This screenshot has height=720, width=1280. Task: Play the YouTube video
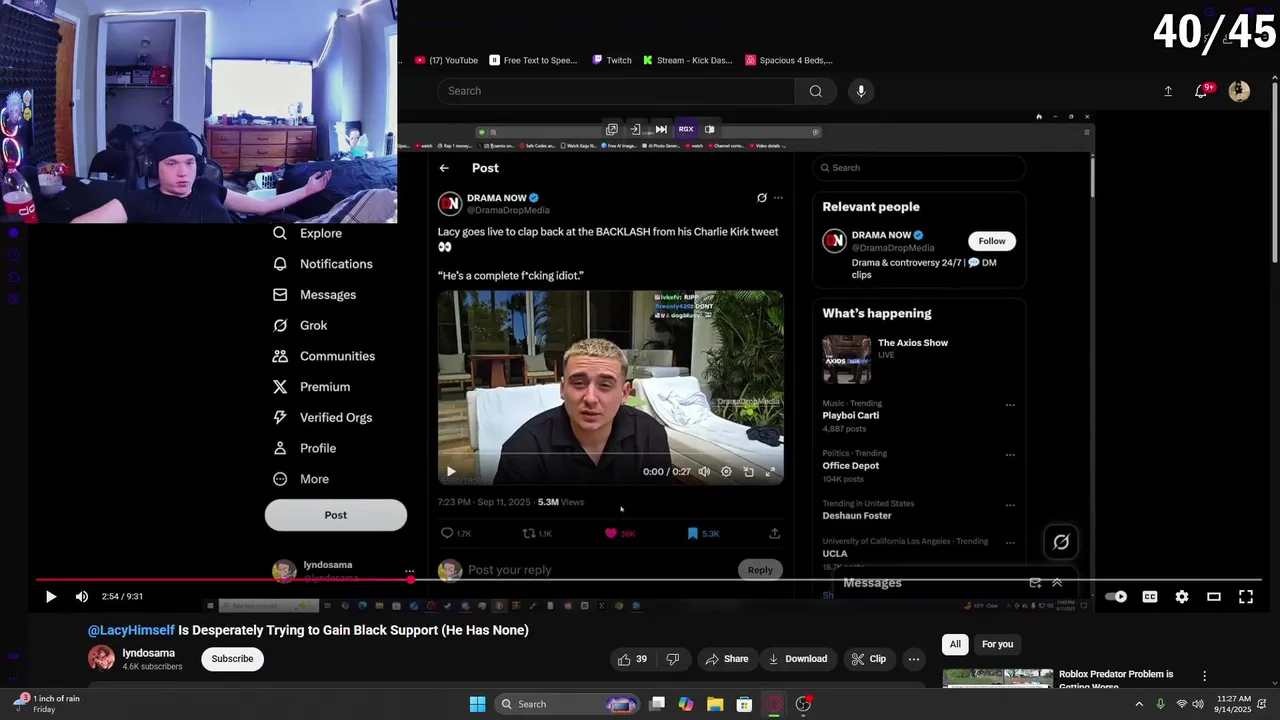51,597
